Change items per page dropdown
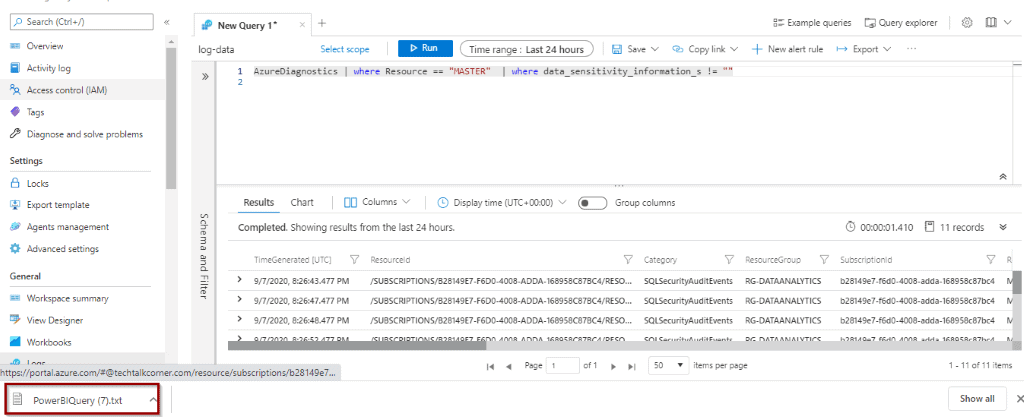The width and height of the screenshot is (1024, 417). [x=669, y=365]
